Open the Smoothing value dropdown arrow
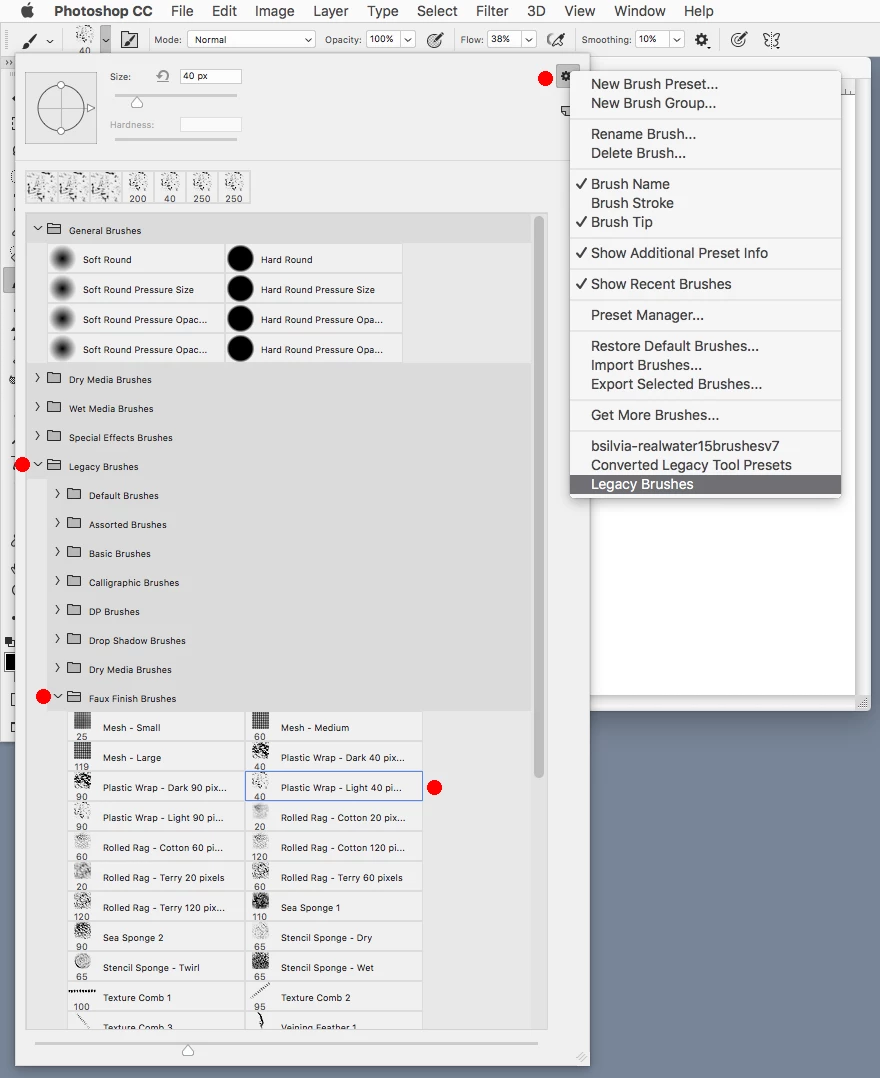 pyautogui.click(x=676, y=40)
